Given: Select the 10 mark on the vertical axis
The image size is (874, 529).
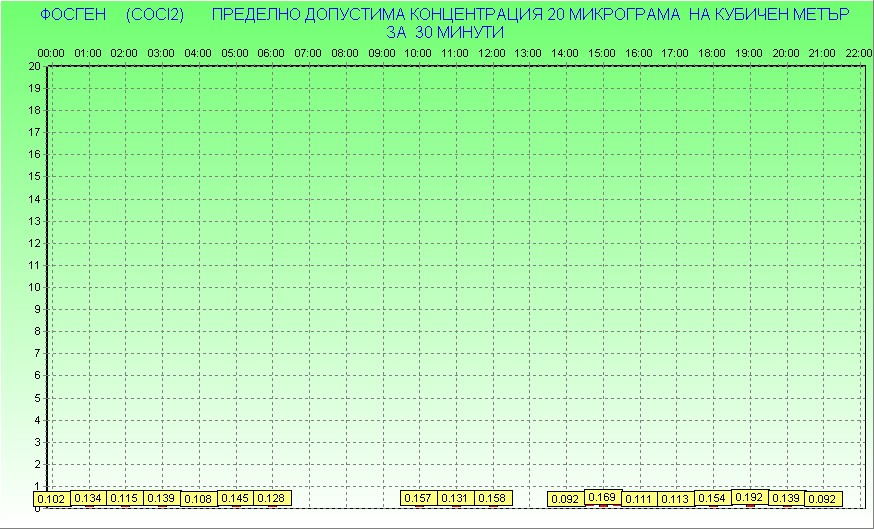Looking at the screenshot, I should pos(34,287).
